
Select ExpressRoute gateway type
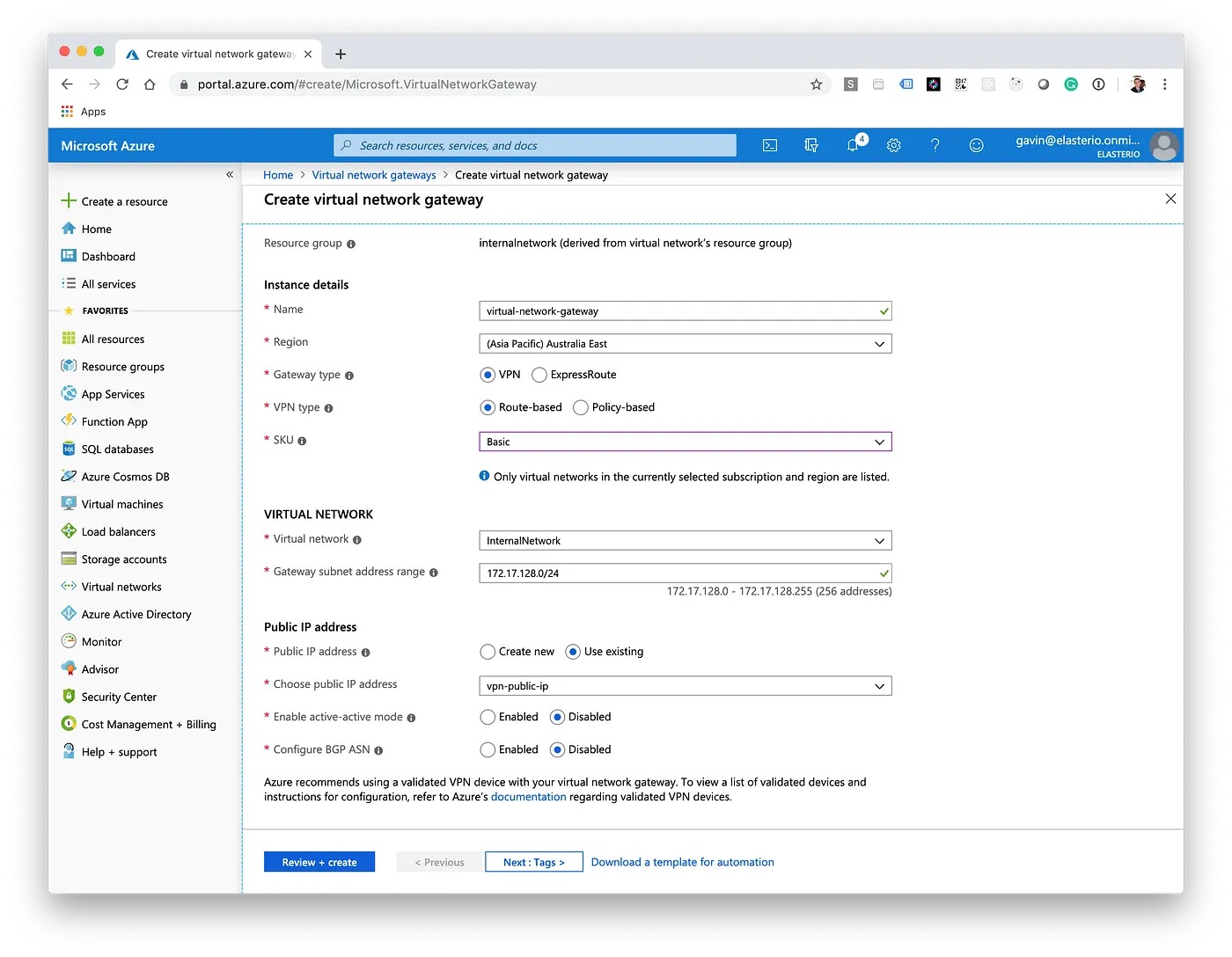click(539, 375)
